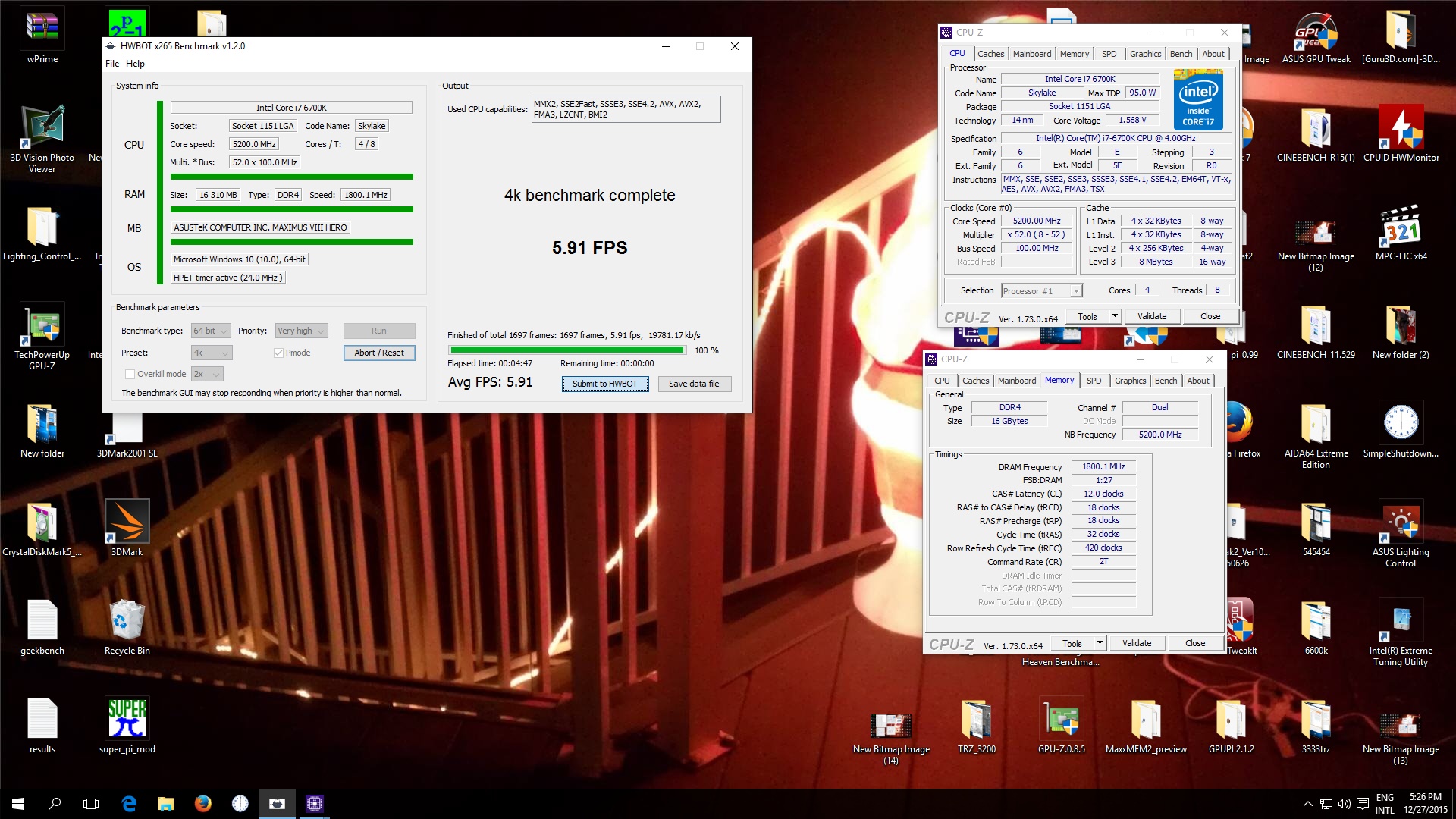Click Validate in upper CPU-Z window
Screen dimensions: 1456x819
[1152, 316]
